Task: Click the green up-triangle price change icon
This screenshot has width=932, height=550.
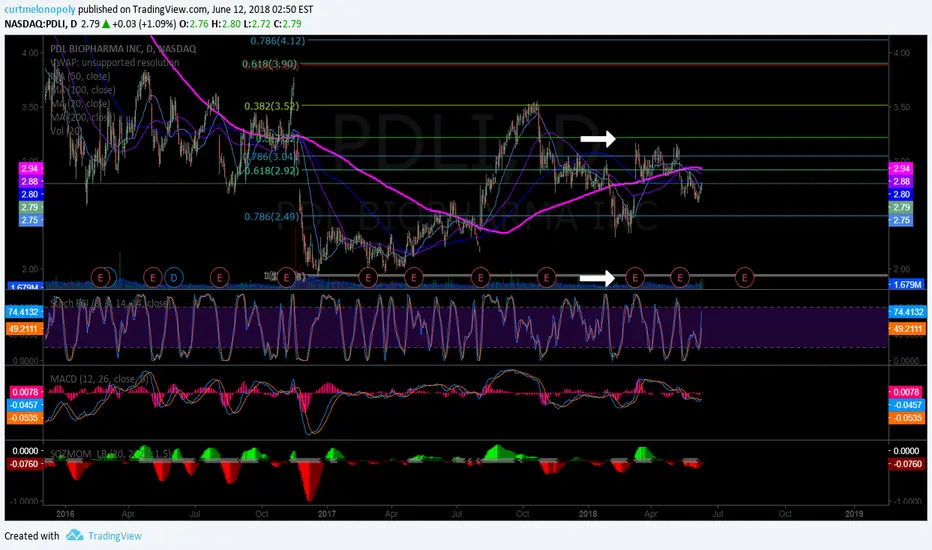Action: point(106,24)
